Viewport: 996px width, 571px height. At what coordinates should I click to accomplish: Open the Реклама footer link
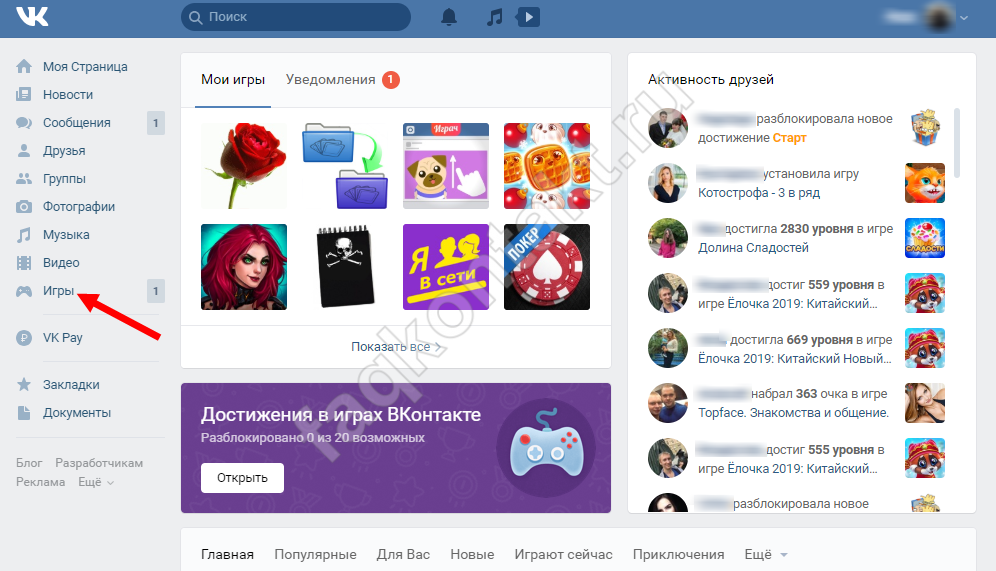click(x=41, y=482)
